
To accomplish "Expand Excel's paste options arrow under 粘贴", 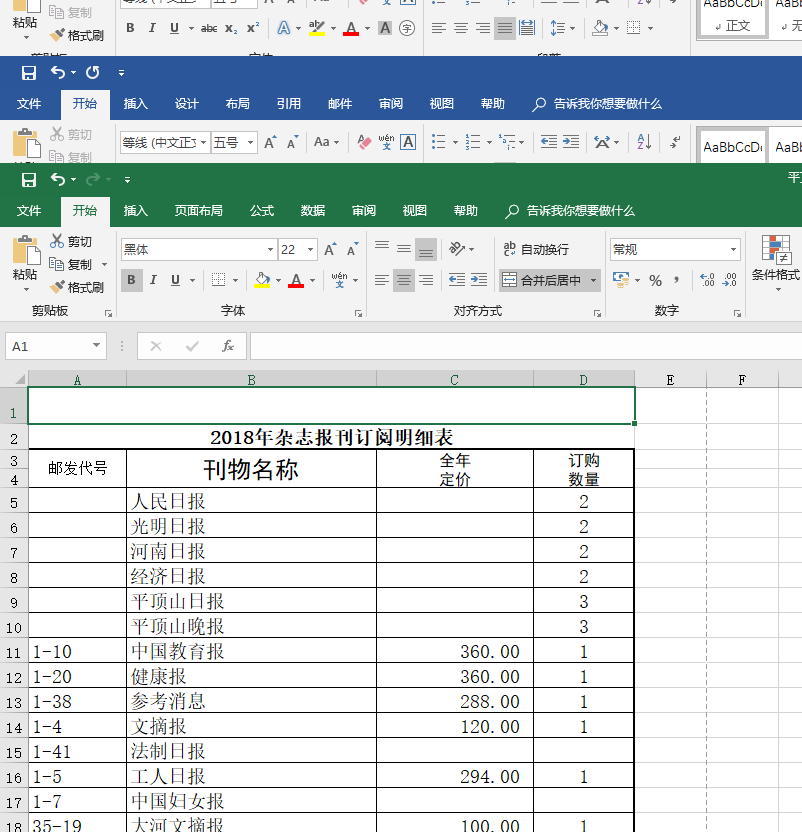I will click(25, 289).
